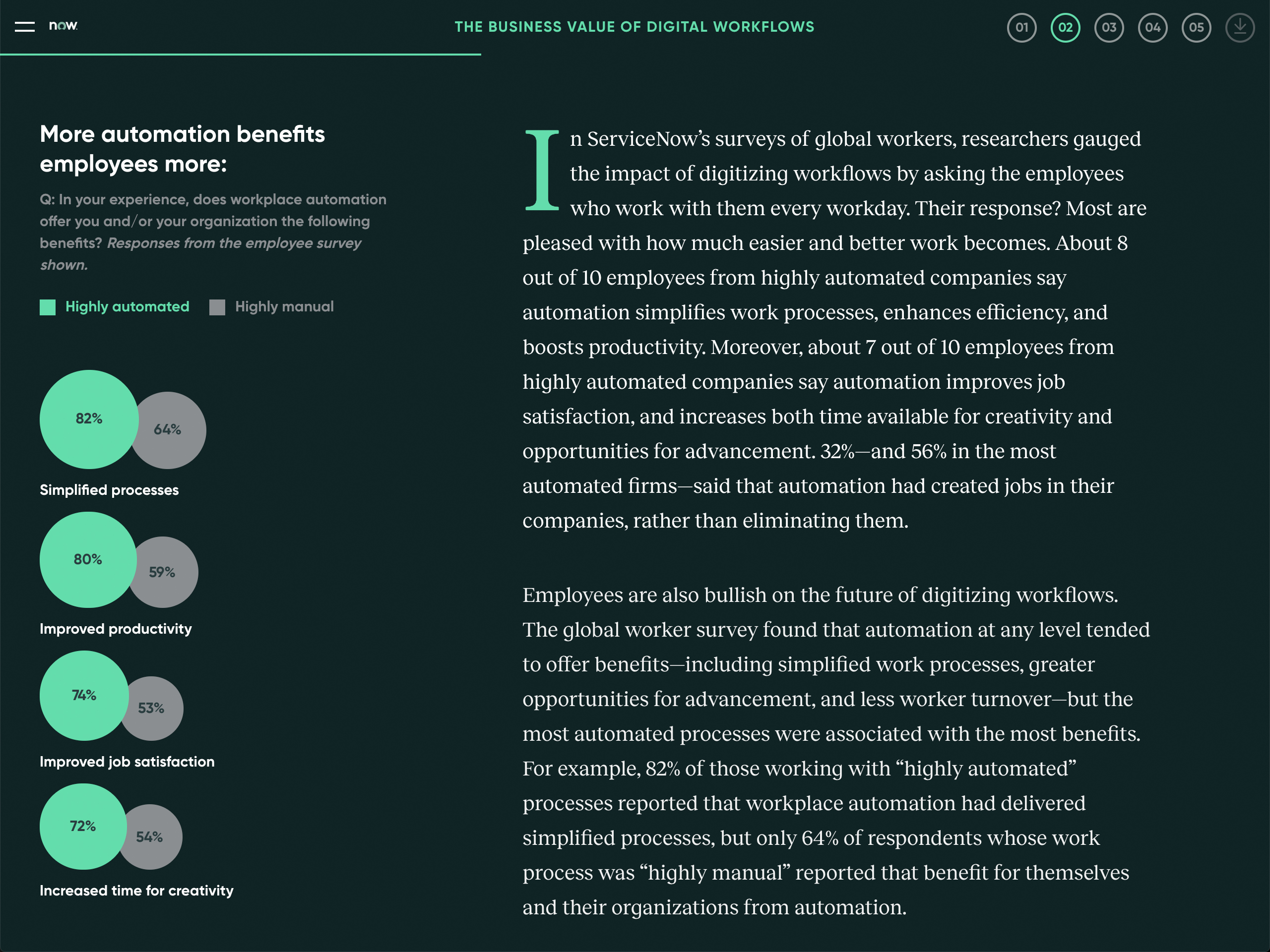
Task: Expand the 80% Improved productivity bubble
Action: coord(88,559)
